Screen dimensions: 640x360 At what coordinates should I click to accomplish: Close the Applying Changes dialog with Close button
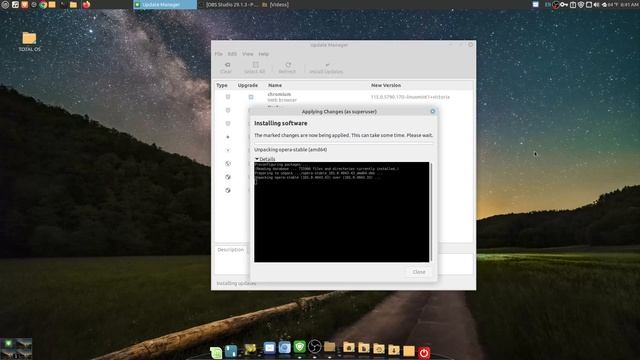click(x=419, y=272)
